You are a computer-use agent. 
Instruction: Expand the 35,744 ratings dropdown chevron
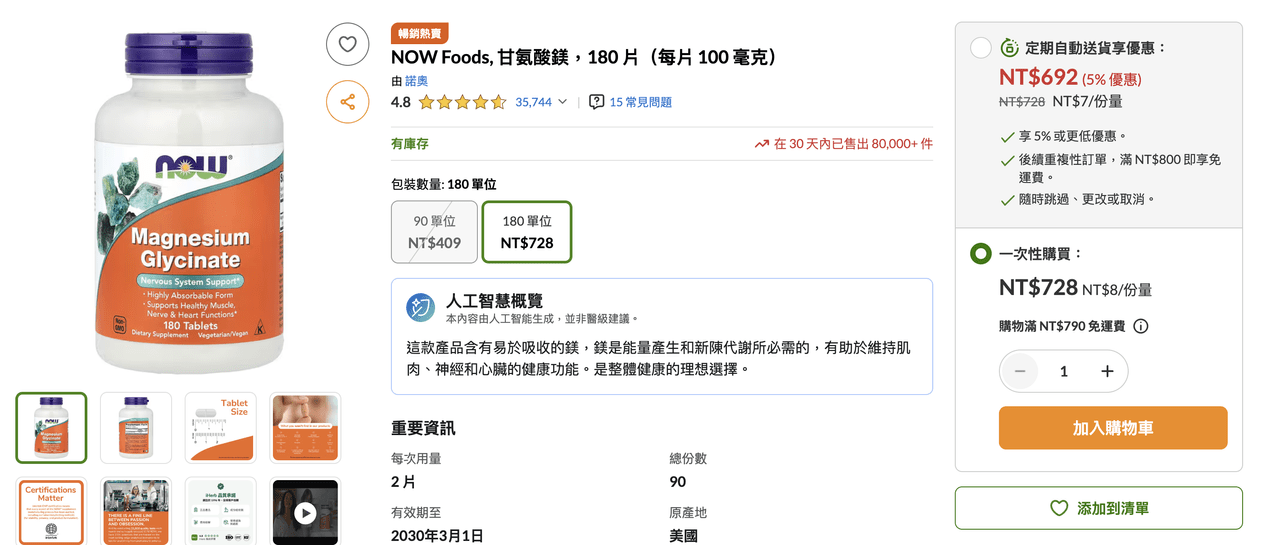[562, 102]
